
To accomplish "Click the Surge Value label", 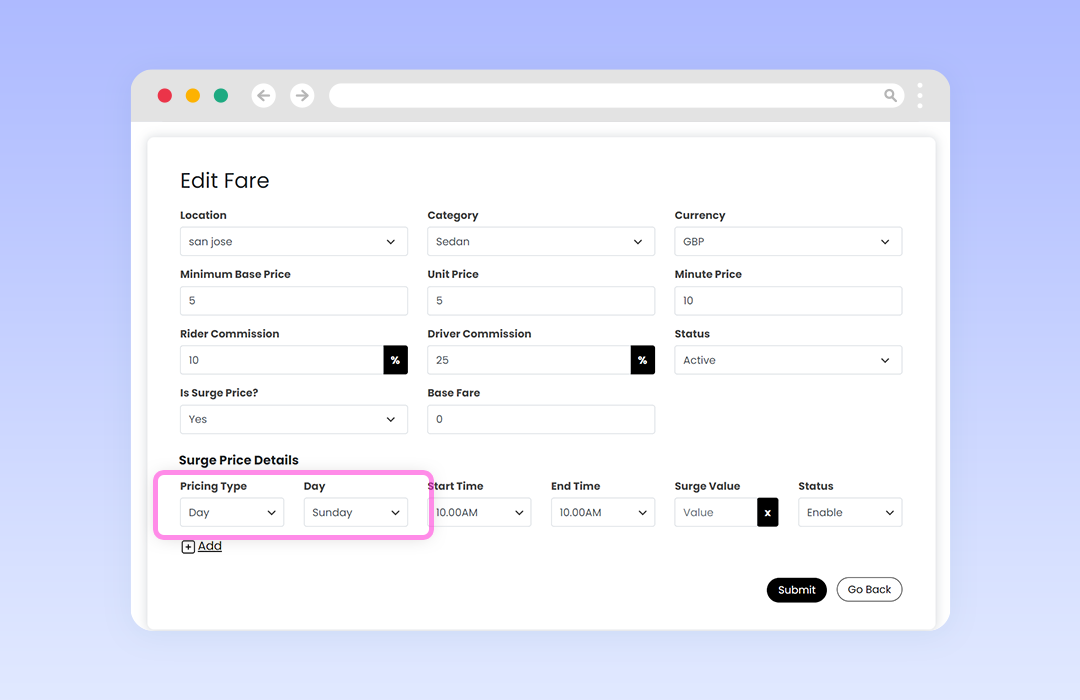I will [x=707, y=486].
